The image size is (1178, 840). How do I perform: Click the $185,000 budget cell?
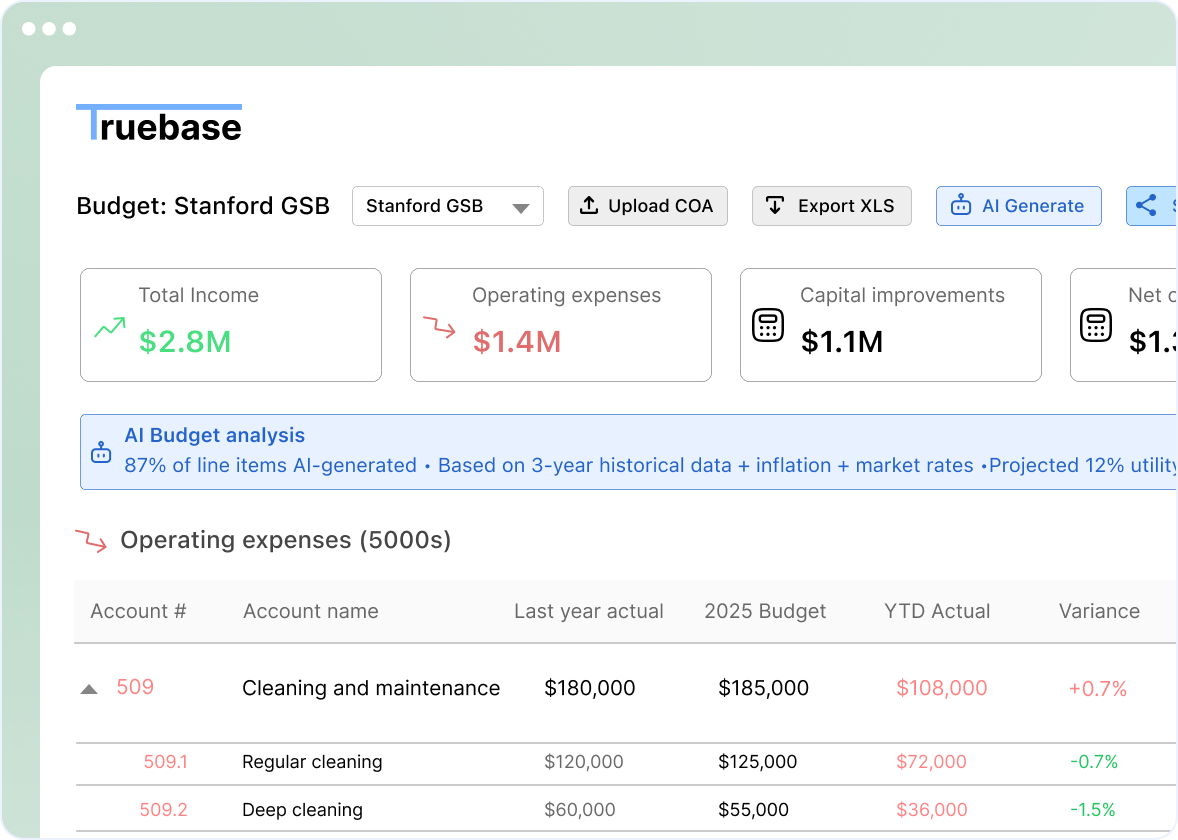pos(763,687)
